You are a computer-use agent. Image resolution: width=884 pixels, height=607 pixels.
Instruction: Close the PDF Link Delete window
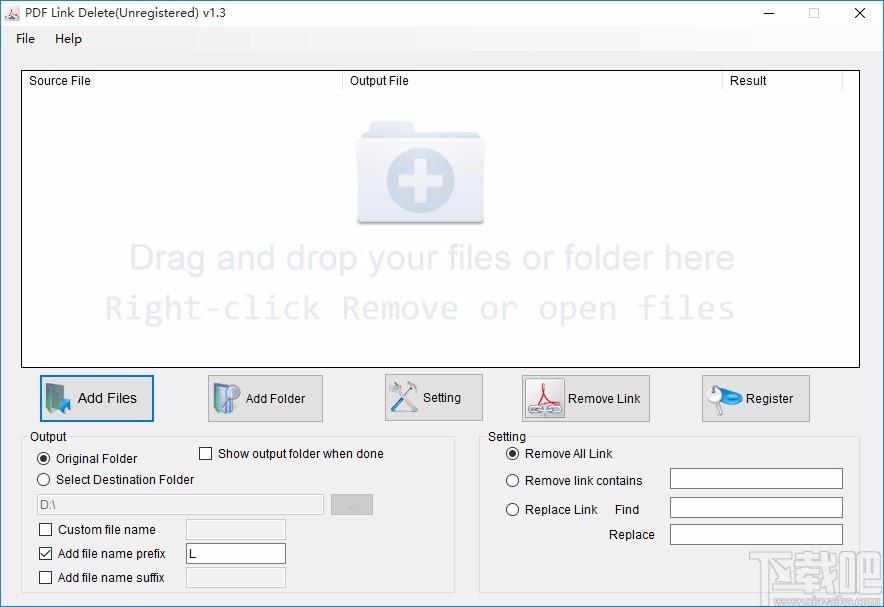(x=860, y=13)
